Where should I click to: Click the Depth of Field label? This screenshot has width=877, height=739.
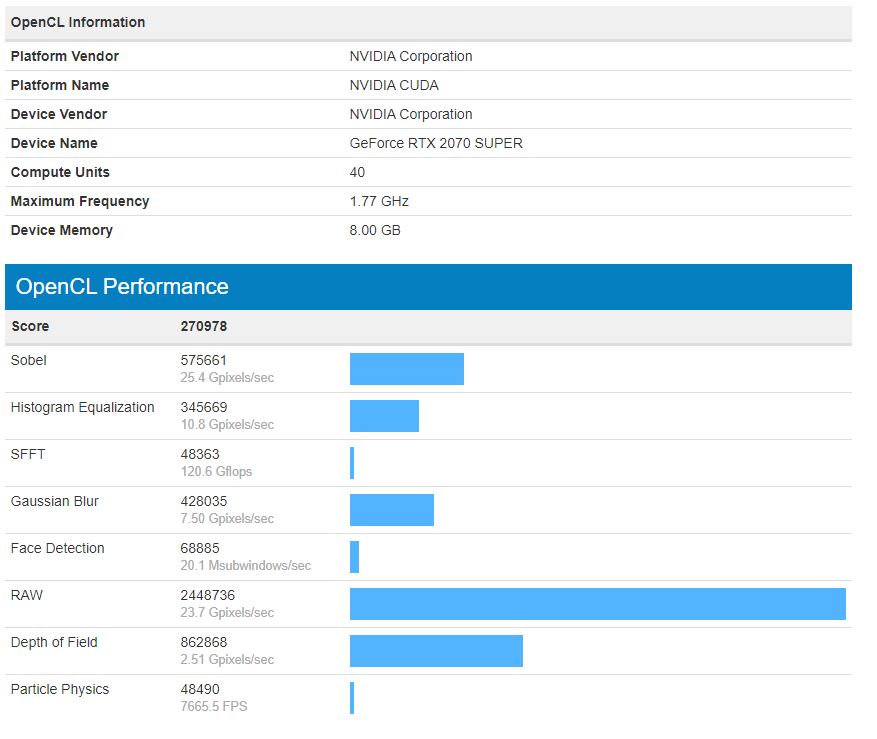tap(54, 643)
